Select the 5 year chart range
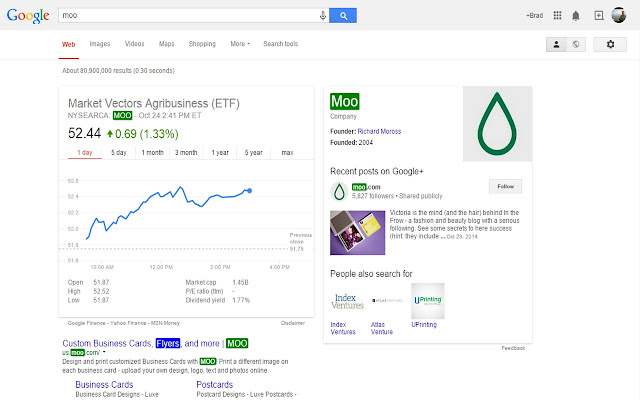The image size is (640, 400). 253,153
